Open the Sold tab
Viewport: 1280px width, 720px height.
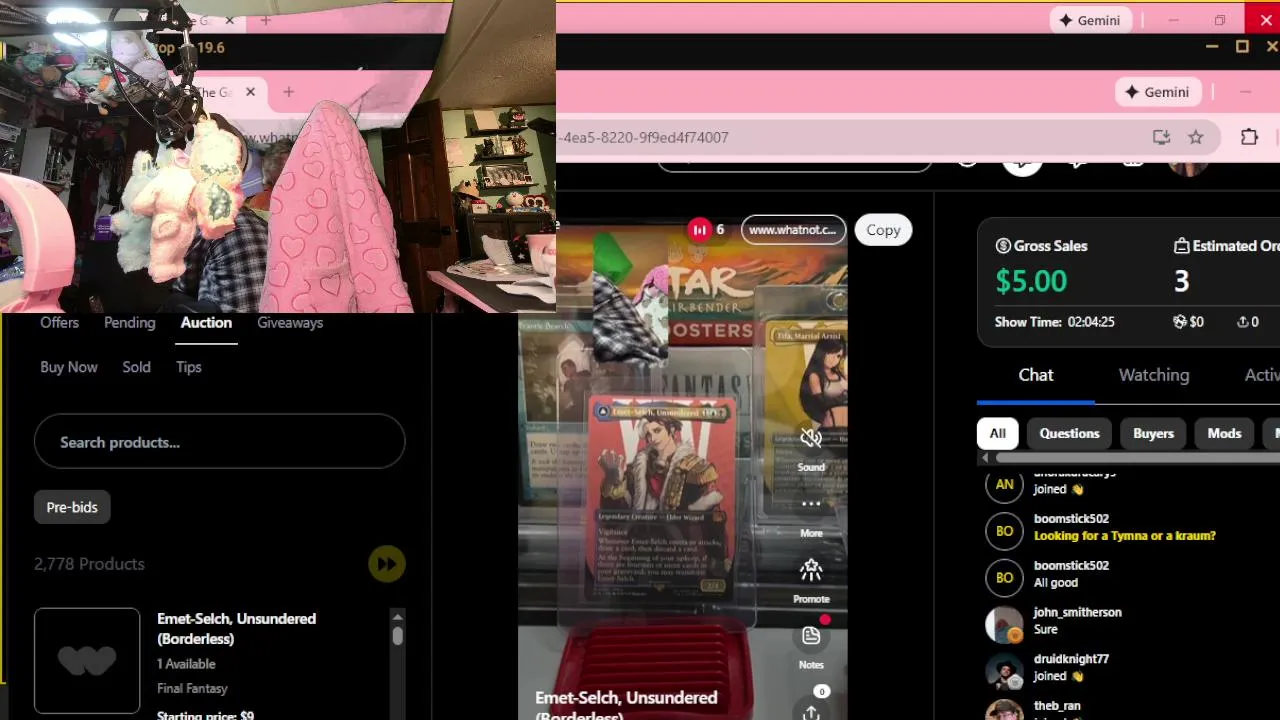[x=136, y=367]
